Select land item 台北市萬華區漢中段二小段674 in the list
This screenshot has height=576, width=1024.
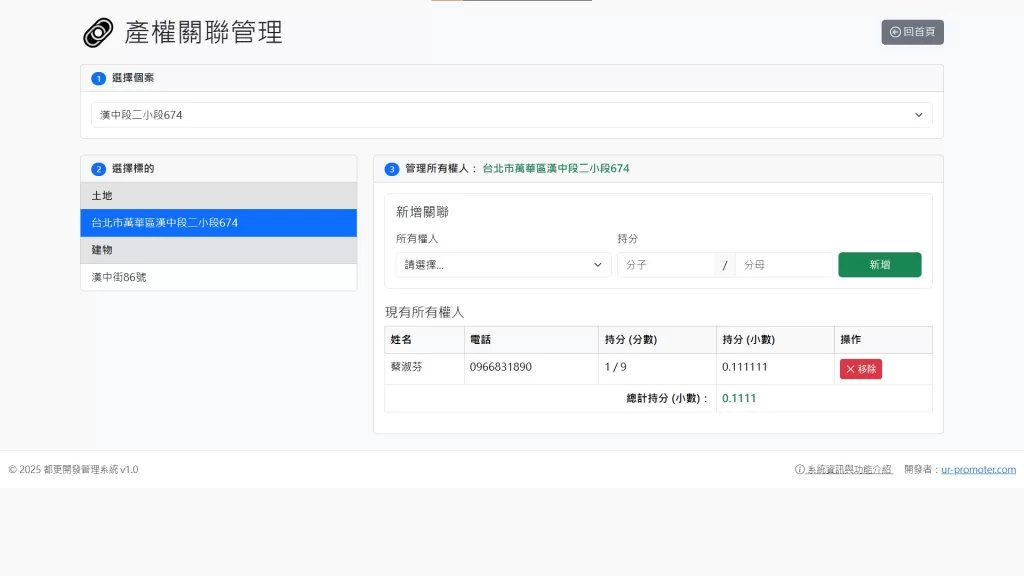point(218,223)
